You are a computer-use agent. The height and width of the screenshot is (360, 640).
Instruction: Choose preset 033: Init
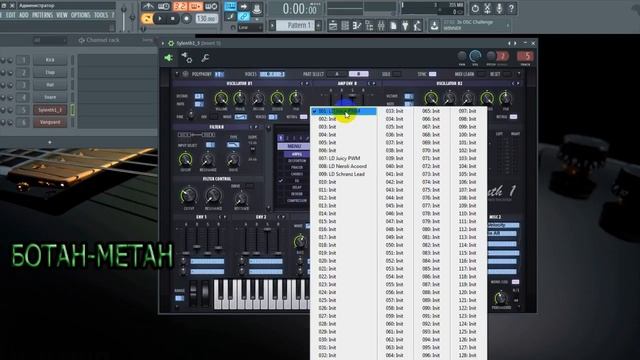point(394,111)
